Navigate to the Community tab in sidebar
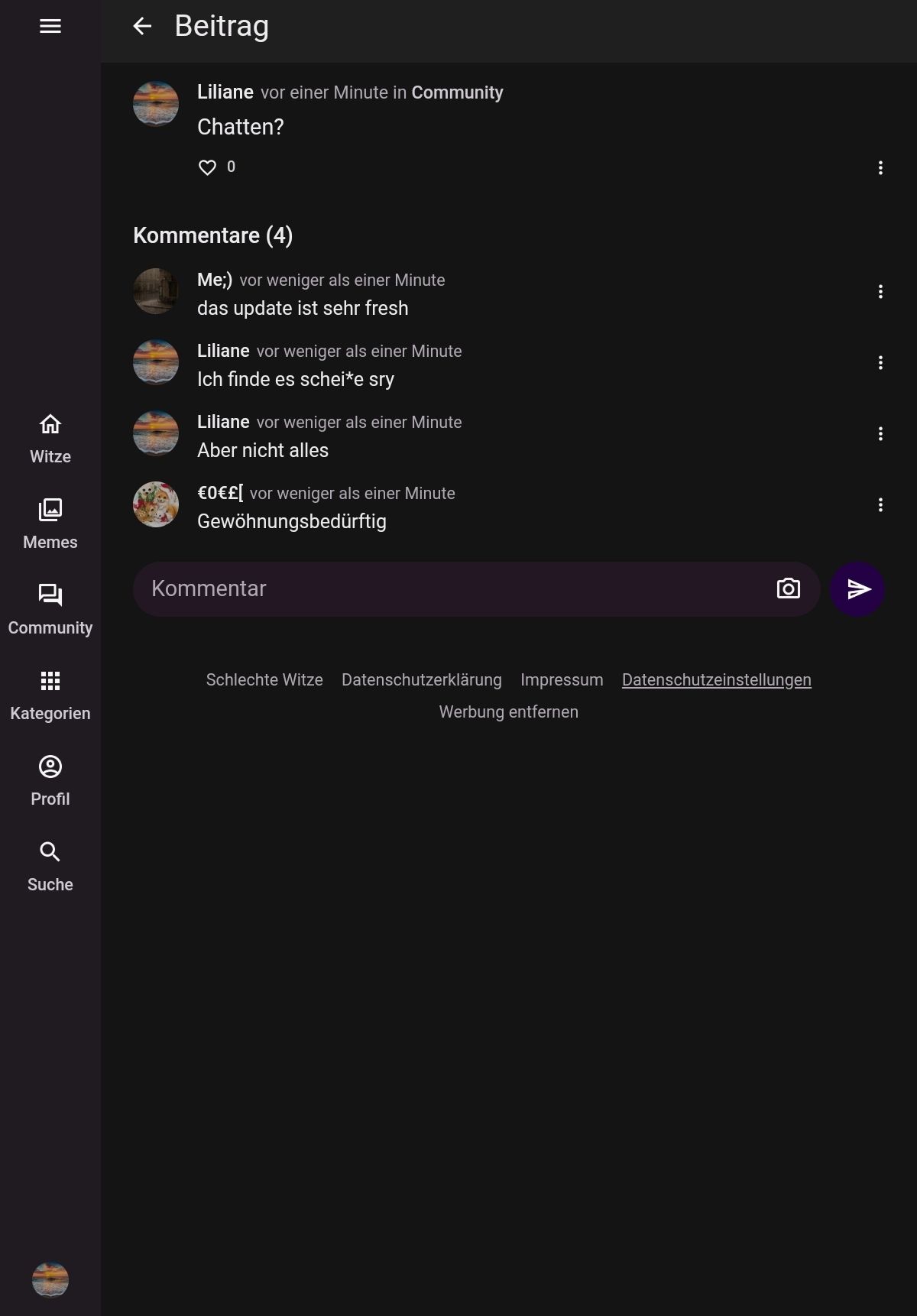This screenshot has height=1316, width=917. (x=50, y=610)
